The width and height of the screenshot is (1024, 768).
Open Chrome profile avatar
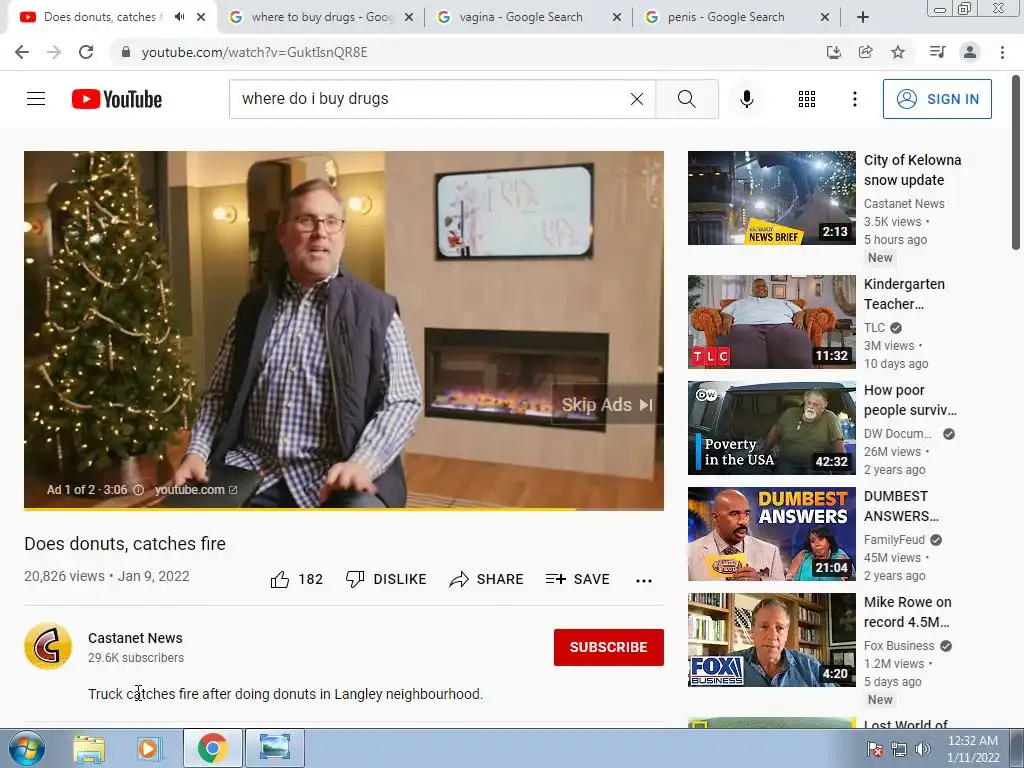[x=970, y=52]
